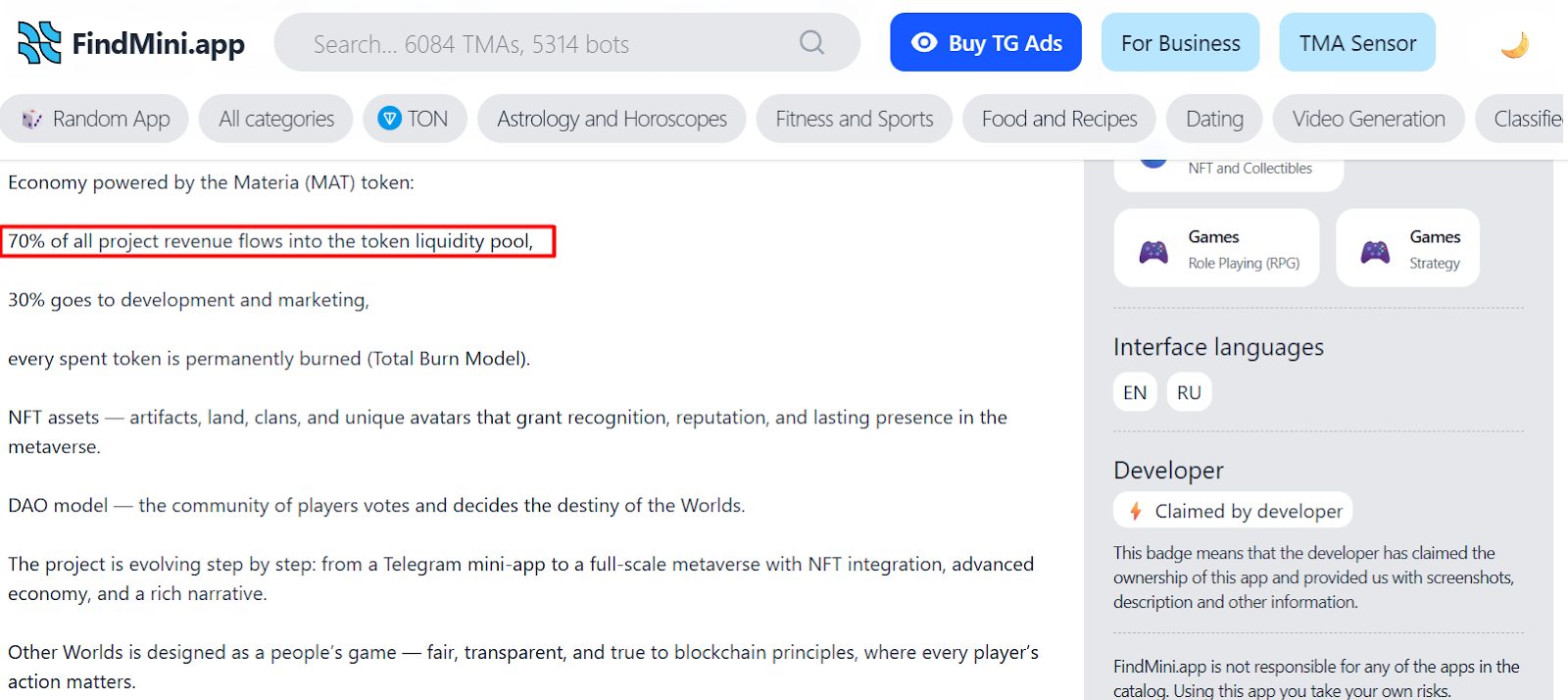Open the TMA Sensor page
The height and width of the screenshot is (700, 1568).
(x=1356, y=43)
